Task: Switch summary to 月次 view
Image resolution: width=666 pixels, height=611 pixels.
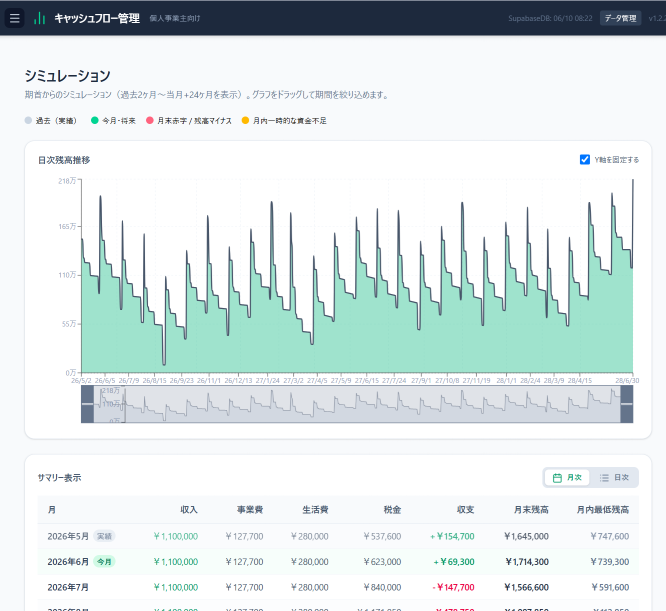Action: (x=567, y=478)
